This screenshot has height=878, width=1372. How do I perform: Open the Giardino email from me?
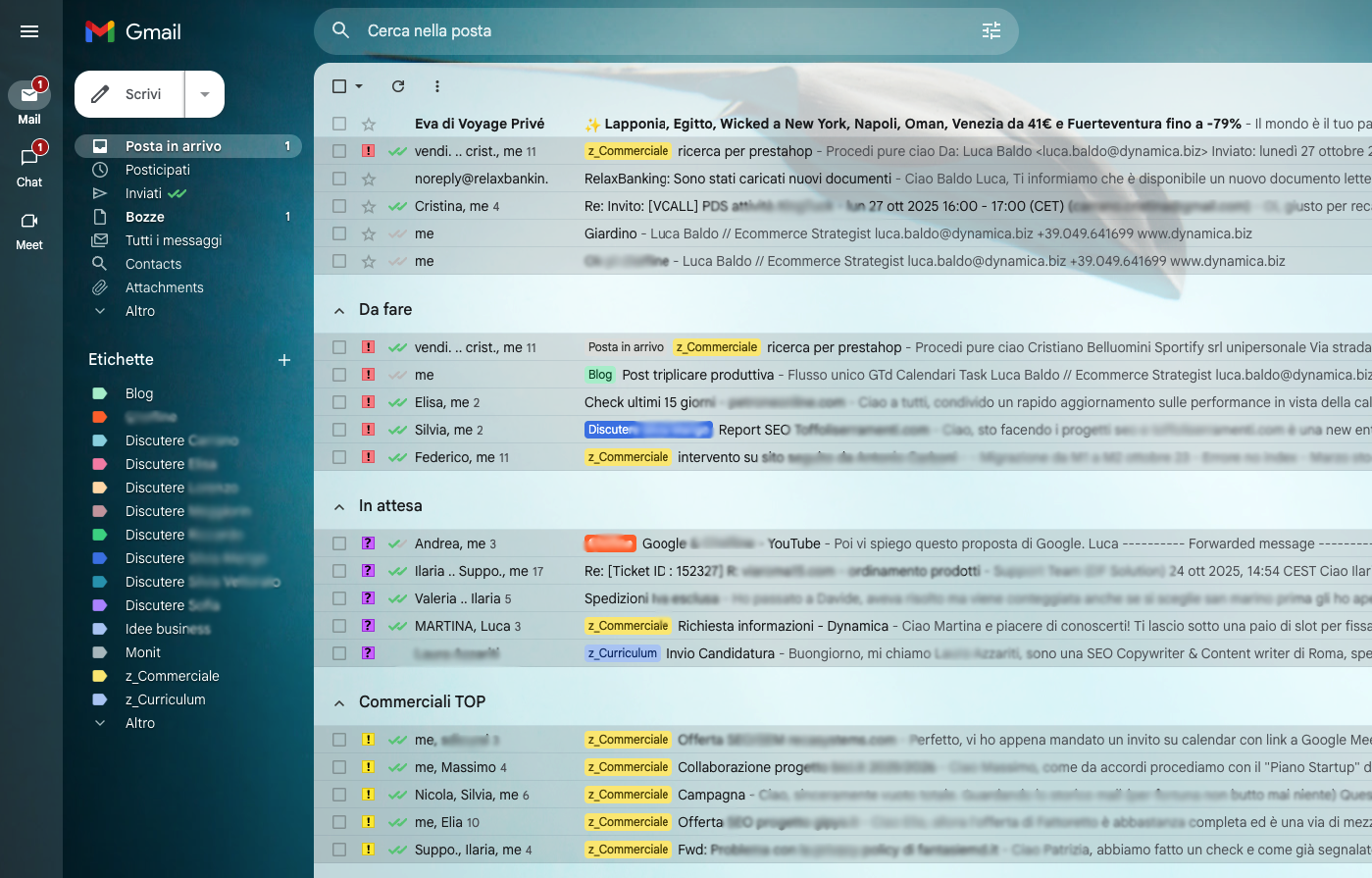click(610, 233)
